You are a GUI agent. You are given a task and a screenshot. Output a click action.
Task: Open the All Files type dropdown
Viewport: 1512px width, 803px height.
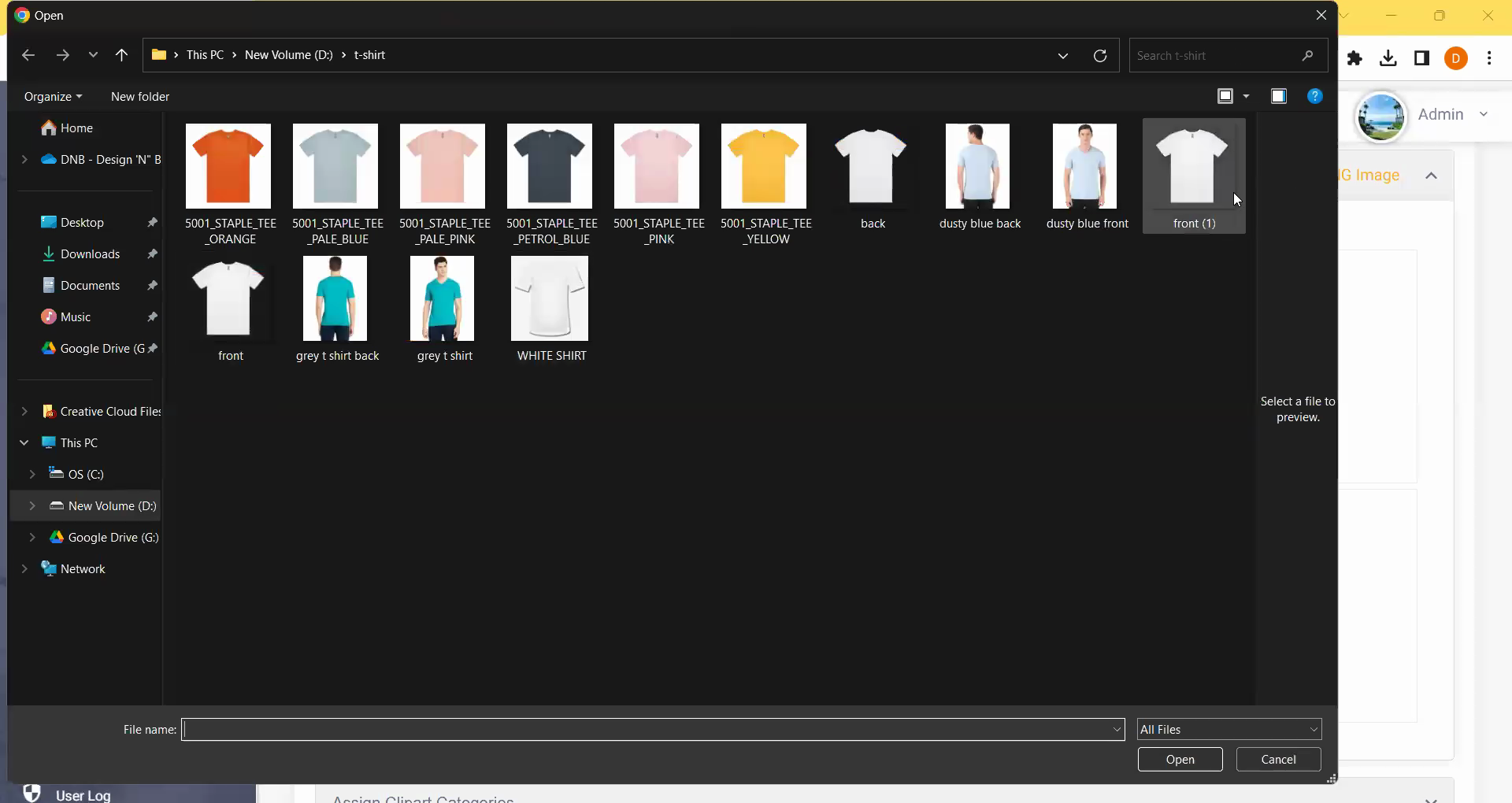pos(1228,730)
